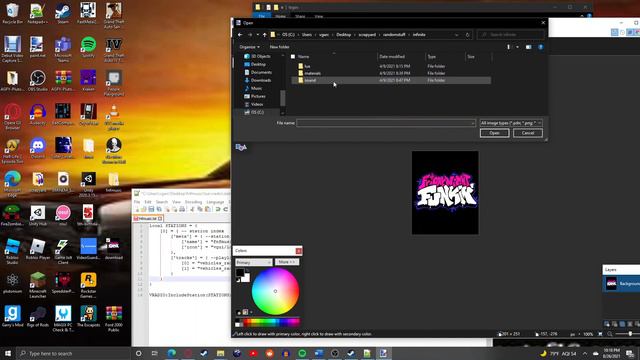Switch to the open file tab in Notepad++

[x=148, y=219]
